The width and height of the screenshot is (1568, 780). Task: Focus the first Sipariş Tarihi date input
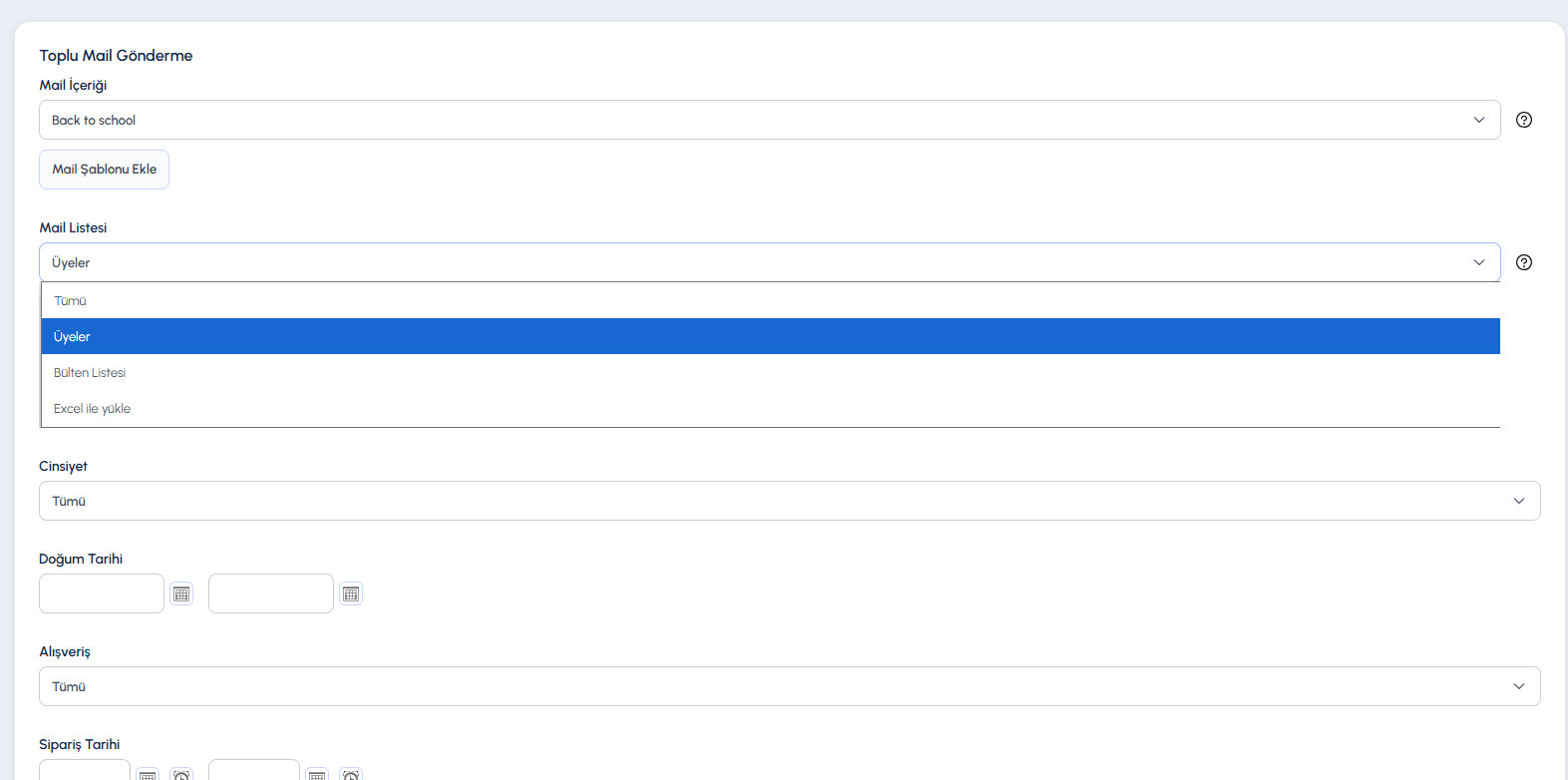tap(85, 770)
